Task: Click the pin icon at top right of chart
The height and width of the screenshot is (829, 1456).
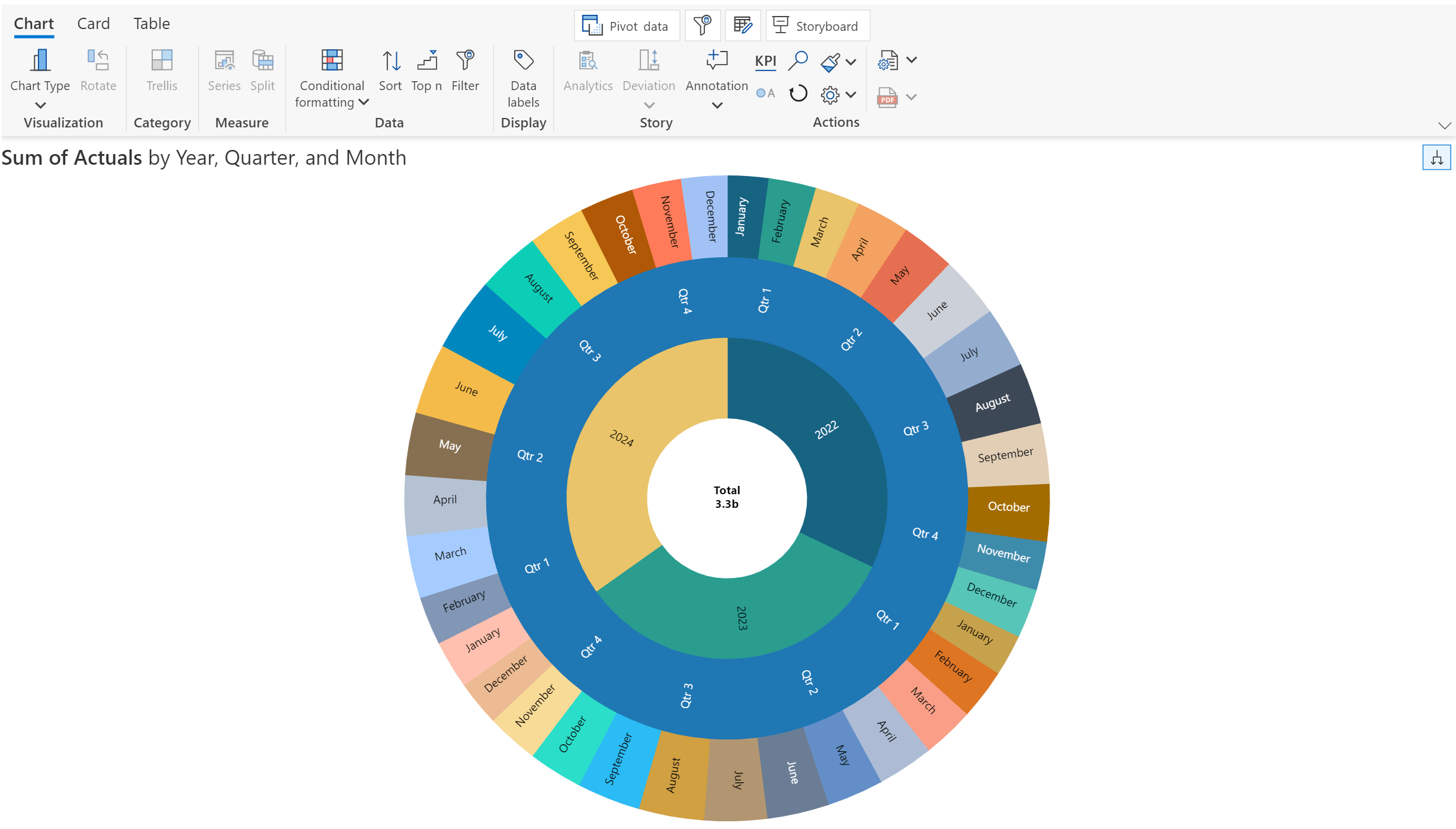Action: pyautogui.click(x=1436, y=158)
